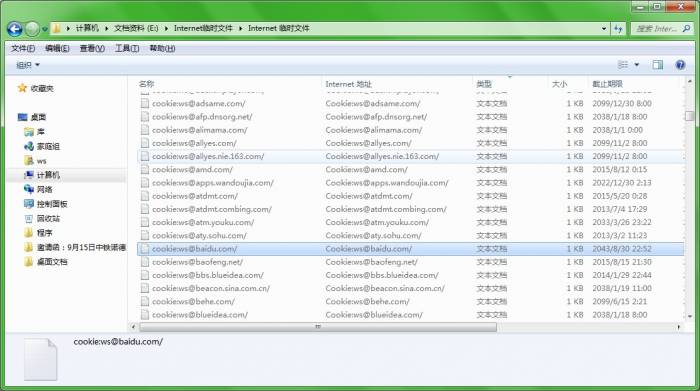This screenshot has height=391, width=700.
Task: Click the file icon of cookie:ws@aty.sohu.com/
Action: click(x=145, y=235)
